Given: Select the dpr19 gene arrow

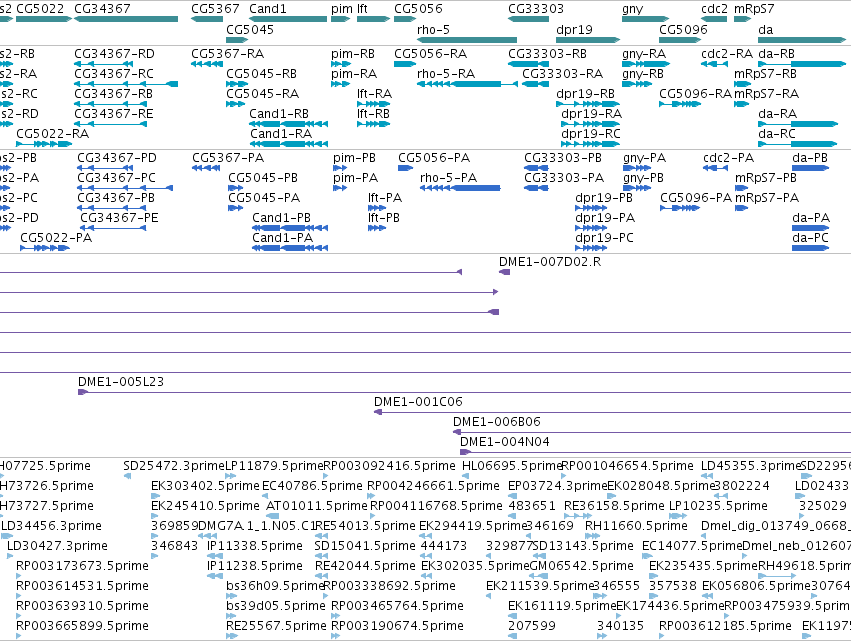Looking at the screenshot, I should tap(588, 40).
